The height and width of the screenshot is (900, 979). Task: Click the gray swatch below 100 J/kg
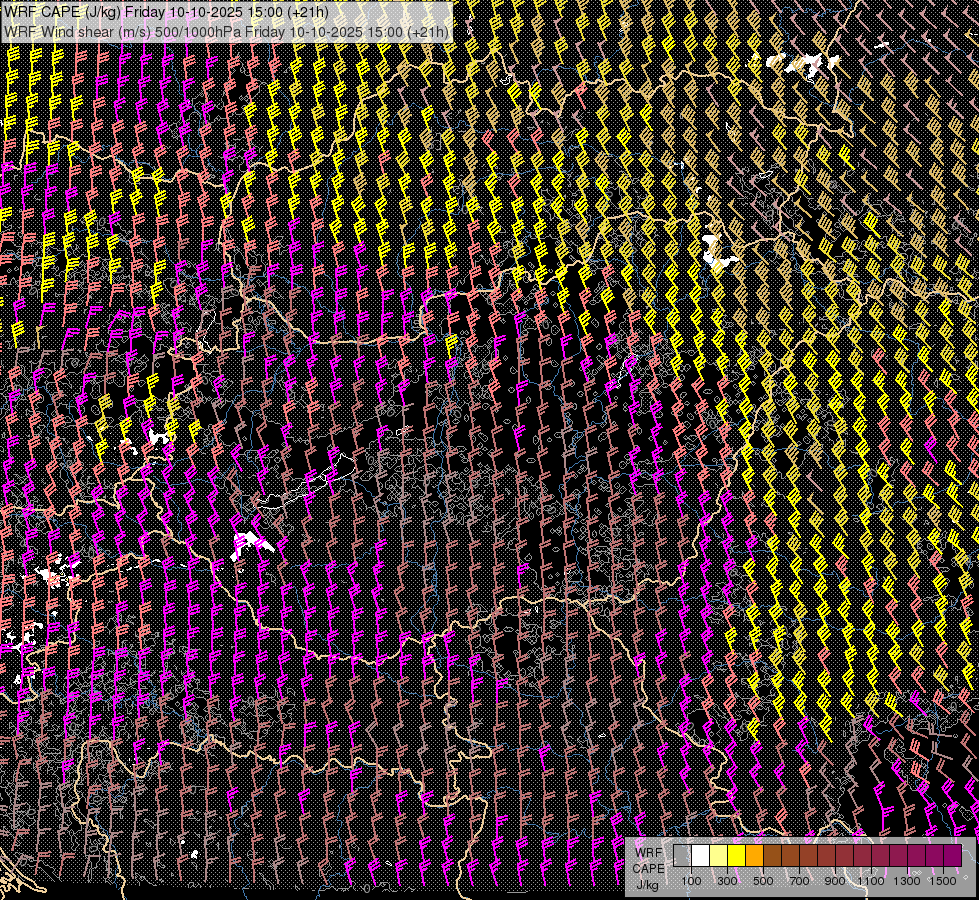[682, 855]
